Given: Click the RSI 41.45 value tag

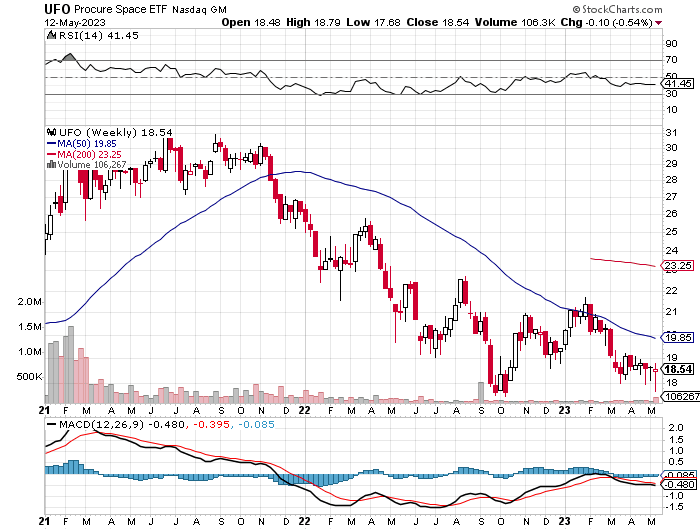Looking at the screenshot, I should click(x=678, y=83).
